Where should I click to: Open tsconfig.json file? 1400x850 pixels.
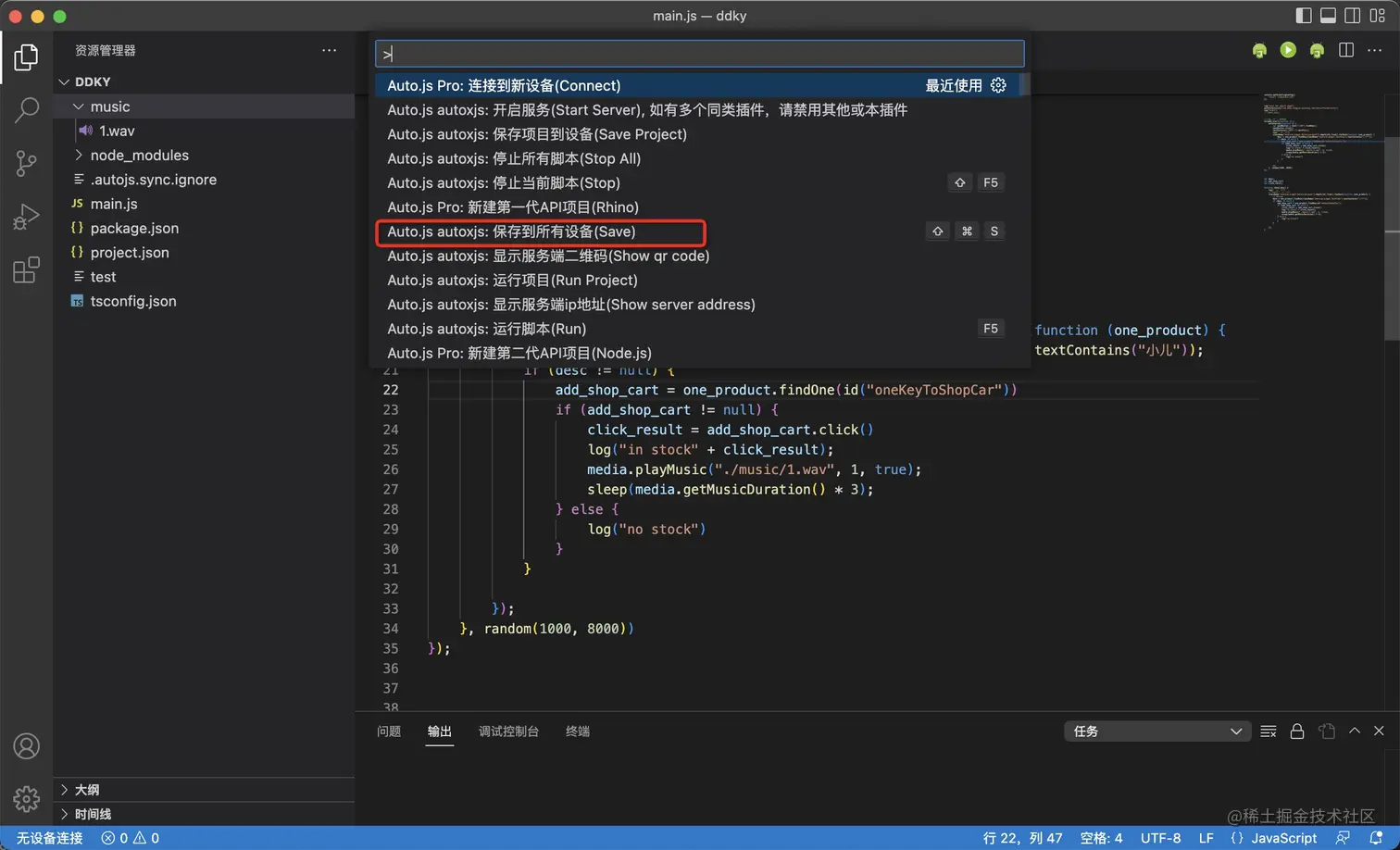(x=204, y=301)
